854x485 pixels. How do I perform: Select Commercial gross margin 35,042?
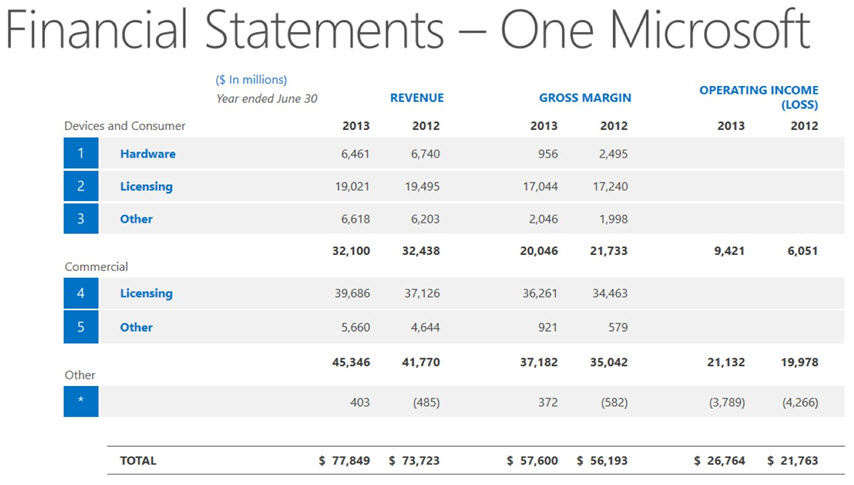point(609,362)
